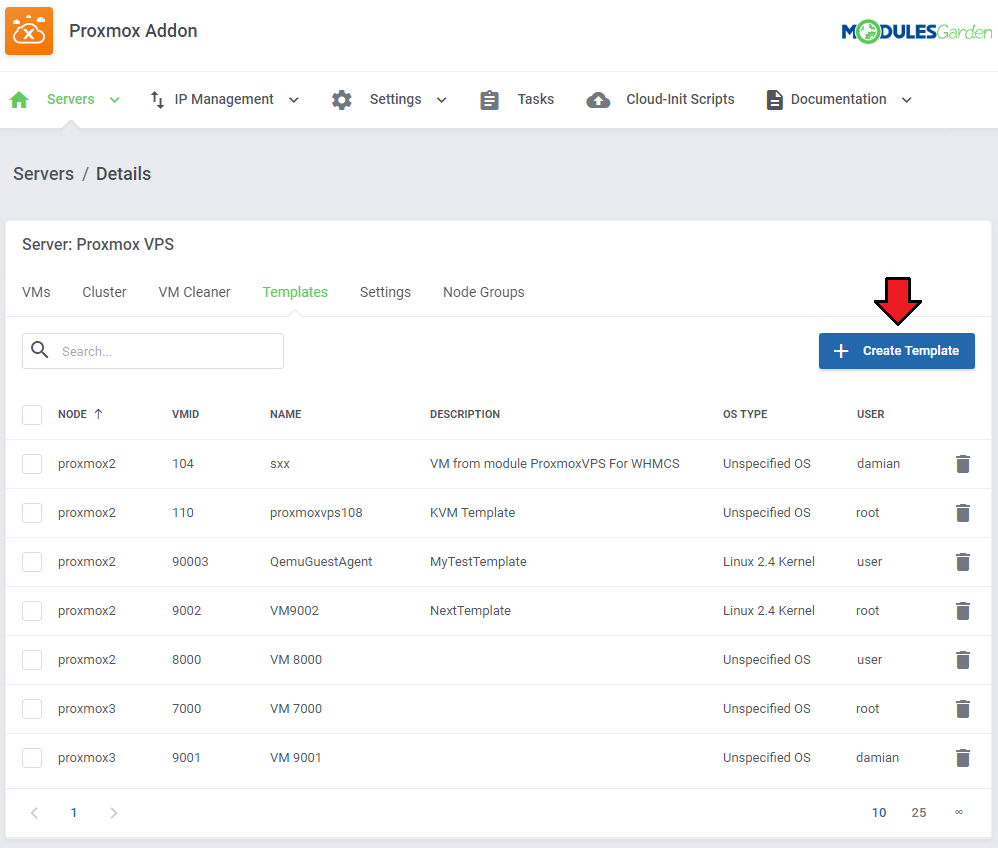
Task: Delete the proxmoxvps108 template via trash icon
Action: pyautogui.click(x=963, y=513)
